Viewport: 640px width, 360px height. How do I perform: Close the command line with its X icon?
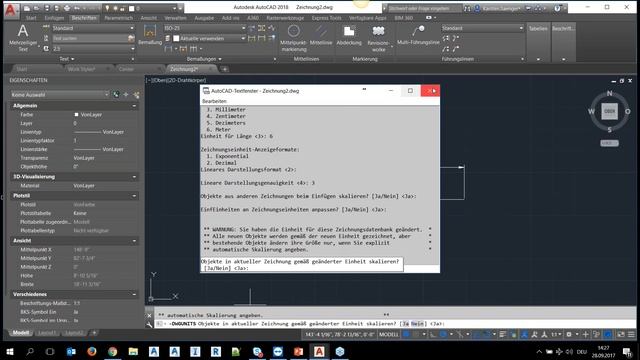coord(149,315)
